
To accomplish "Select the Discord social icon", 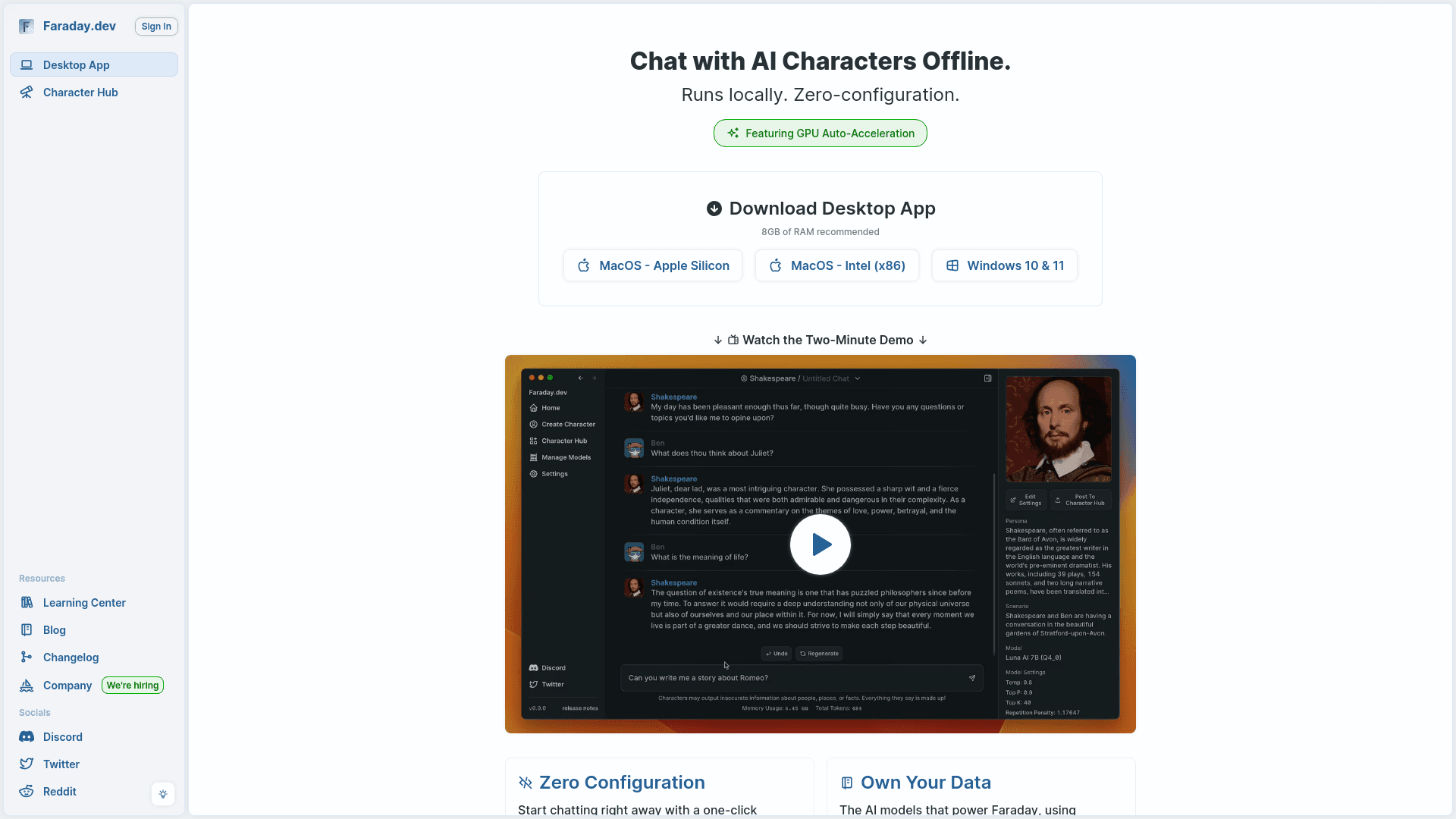I will pyautogui.click(x=26, y=736).
